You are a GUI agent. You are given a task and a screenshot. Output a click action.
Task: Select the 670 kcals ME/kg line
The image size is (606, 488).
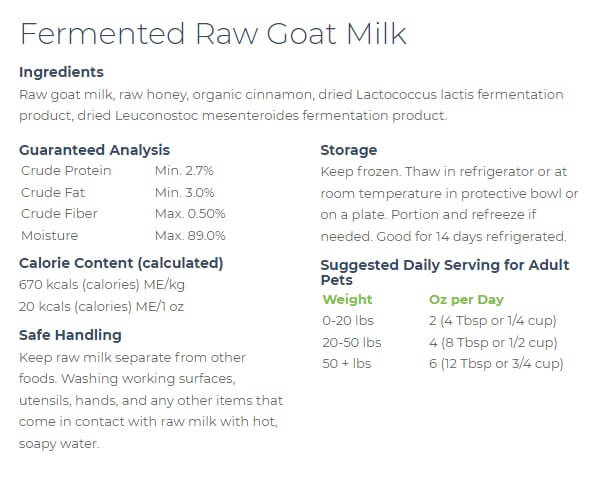coord(102,285)
